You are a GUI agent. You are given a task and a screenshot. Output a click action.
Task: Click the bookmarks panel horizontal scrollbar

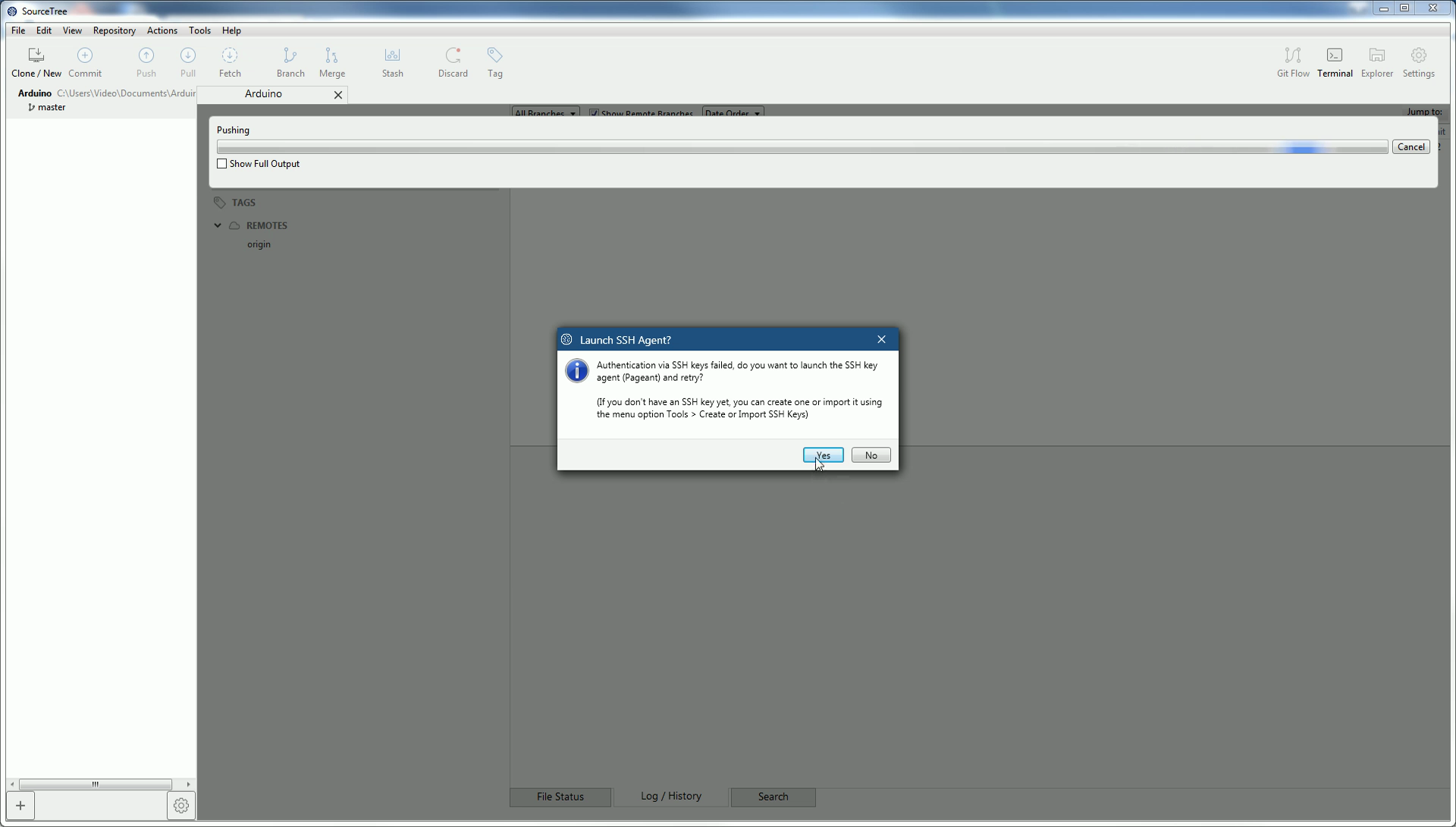coord(95,785)
